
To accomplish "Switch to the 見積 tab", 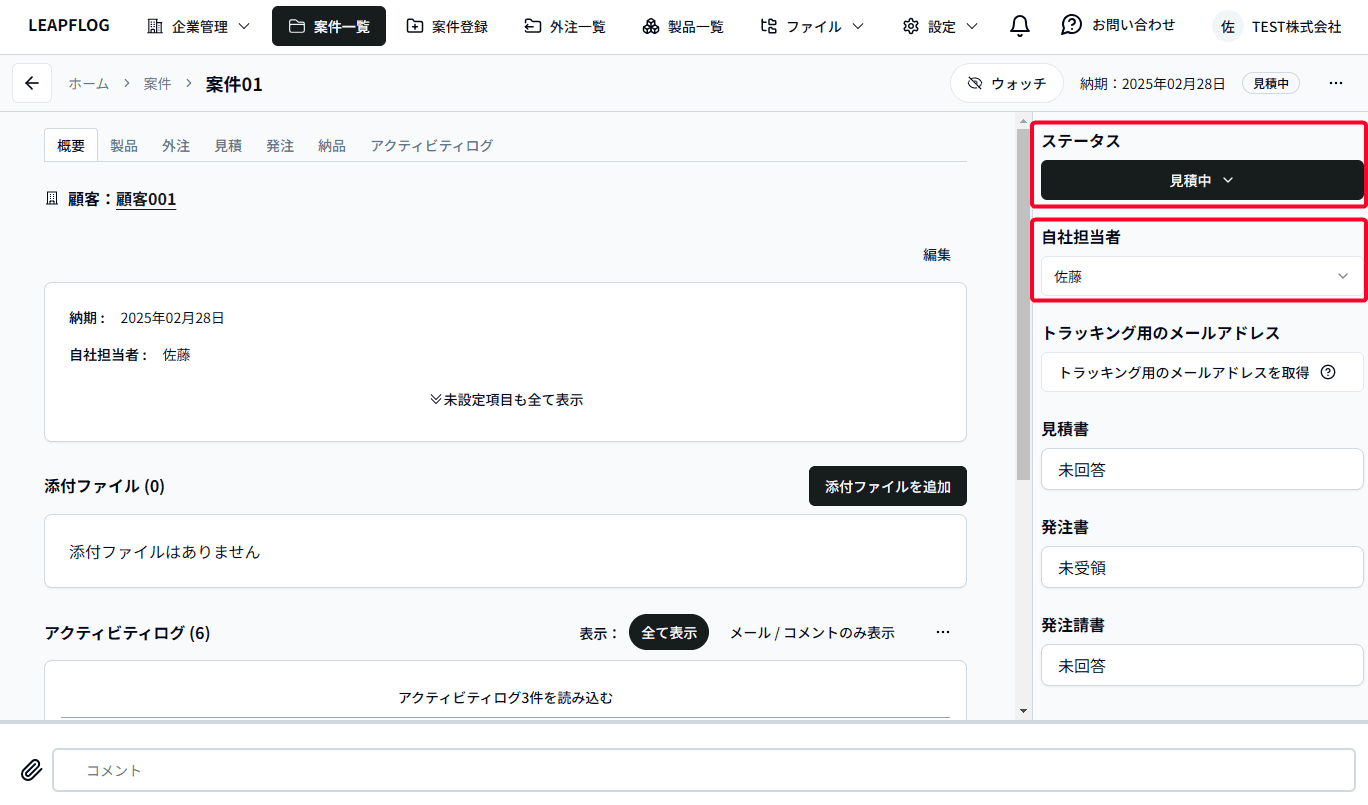I will click(228, 145).
